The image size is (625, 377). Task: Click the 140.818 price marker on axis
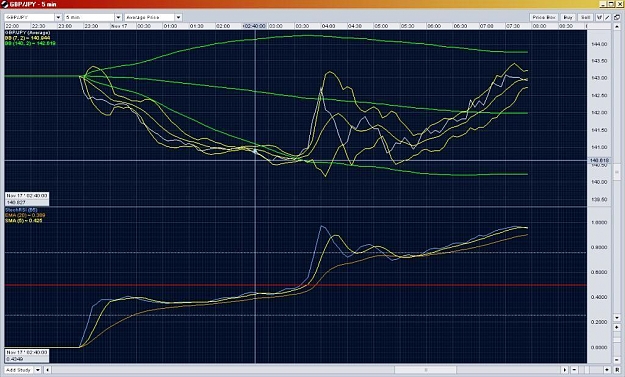[599, 161]
